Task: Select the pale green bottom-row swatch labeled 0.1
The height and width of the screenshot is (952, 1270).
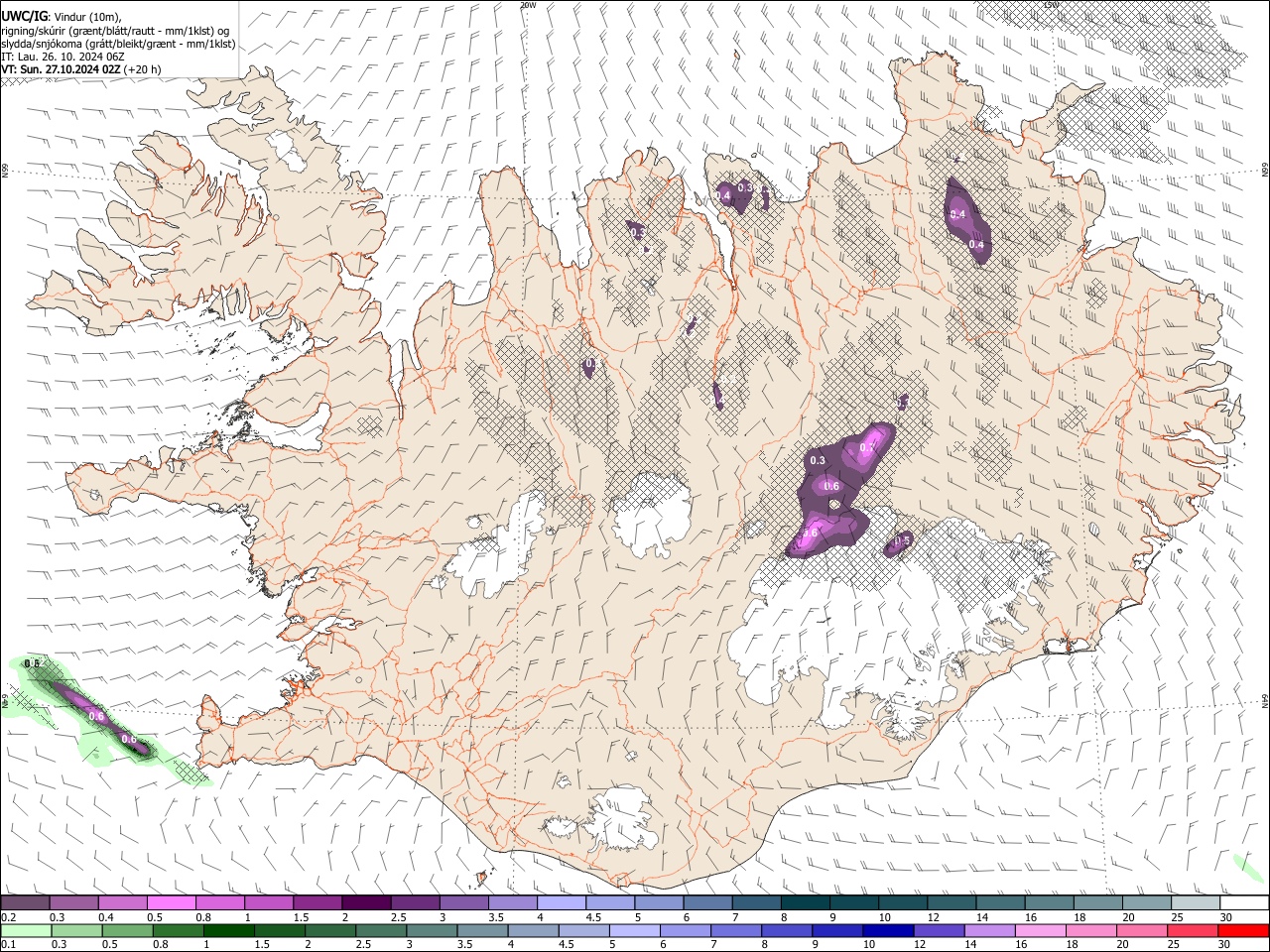Action: [x=26, y=930]
